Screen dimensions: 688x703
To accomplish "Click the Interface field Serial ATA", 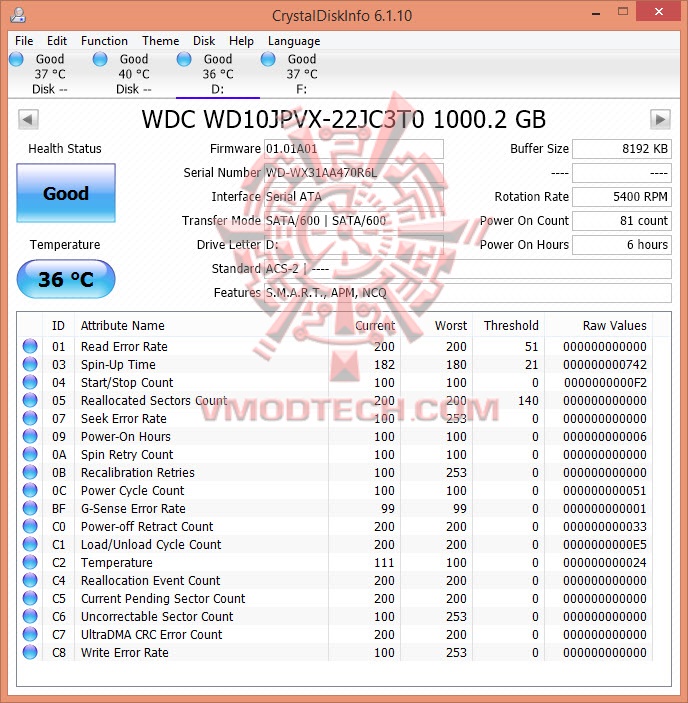I will [354, 197].
